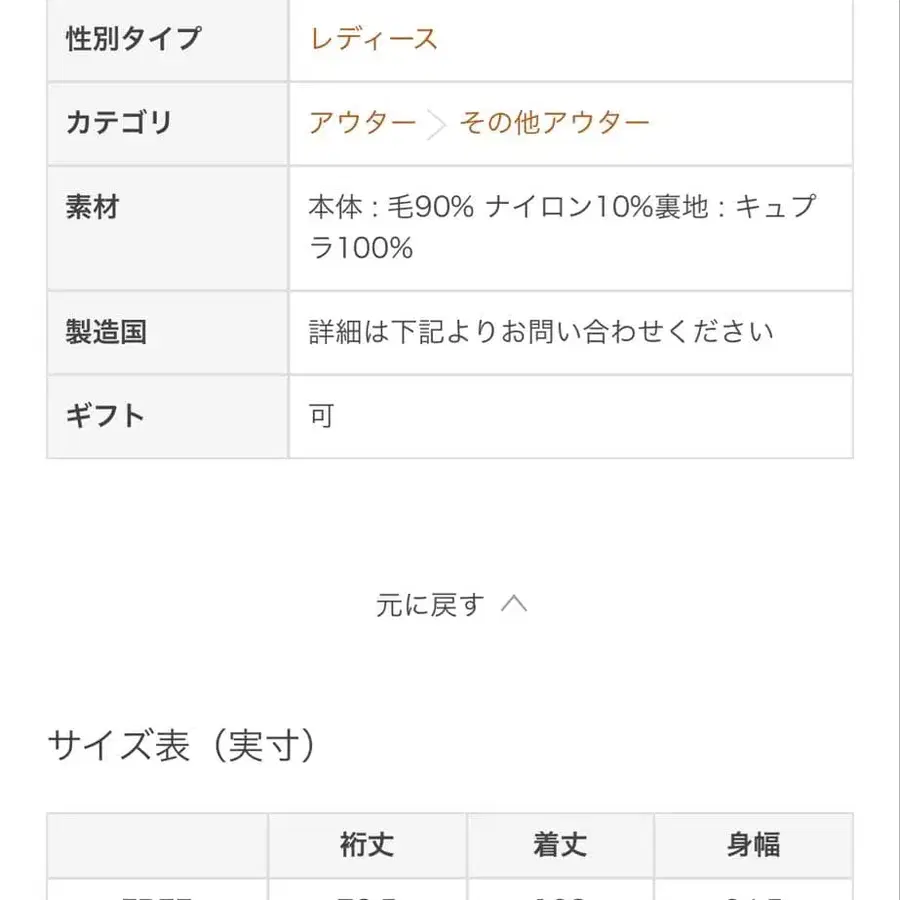Click the upward caret icon next to 元に戻す
This screenshot has width=900, height=900.
point(514,602)
